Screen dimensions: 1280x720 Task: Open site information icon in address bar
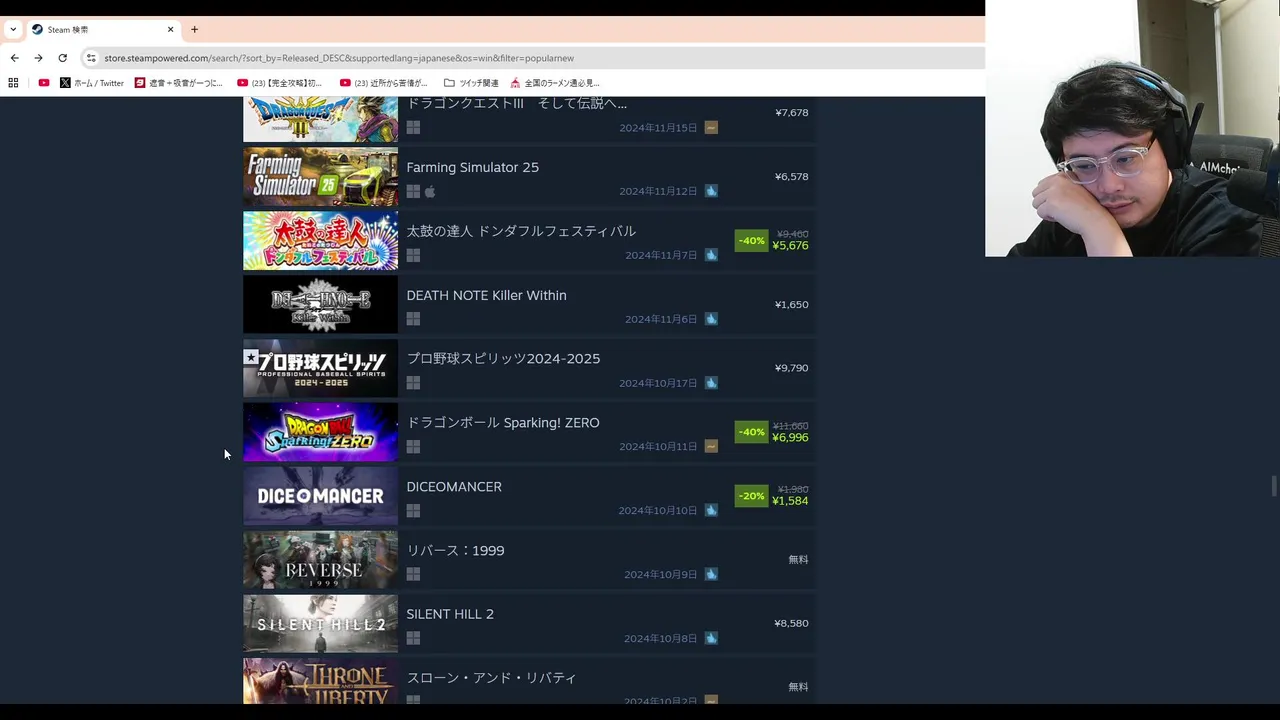pos(91,58)
